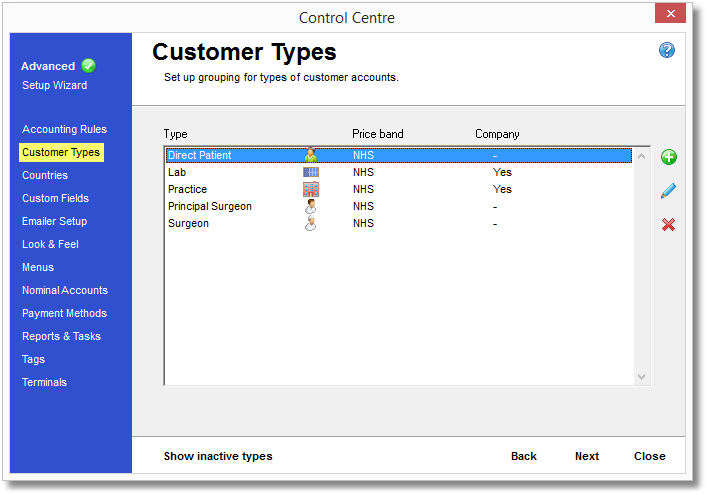The width and height of the screenshot is (707, 495).
Task: Open the Setup Wizard
Action: 55,85
